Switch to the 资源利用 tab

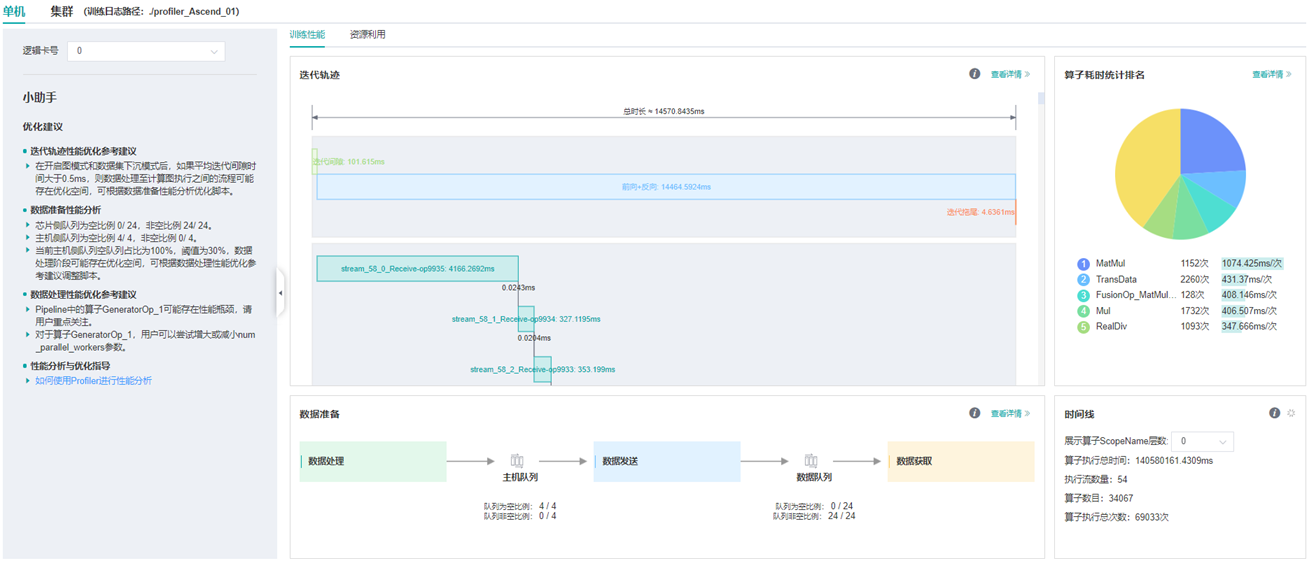coord(367,35)
